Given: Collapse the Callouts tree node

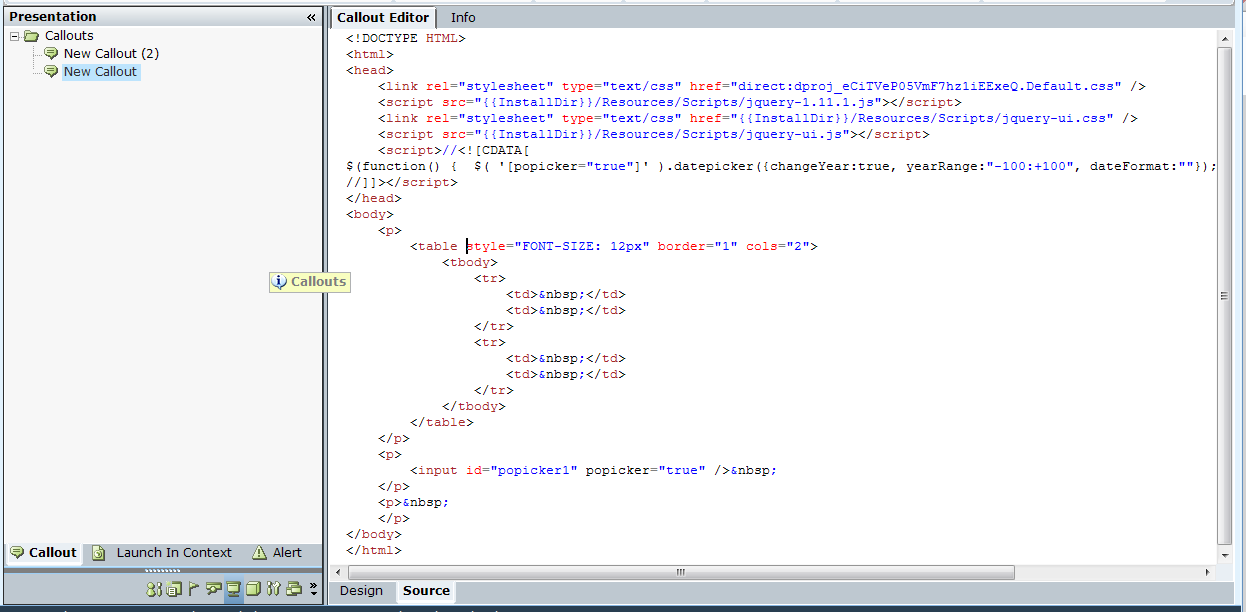Looking at the screenshot, I should 15,36.
